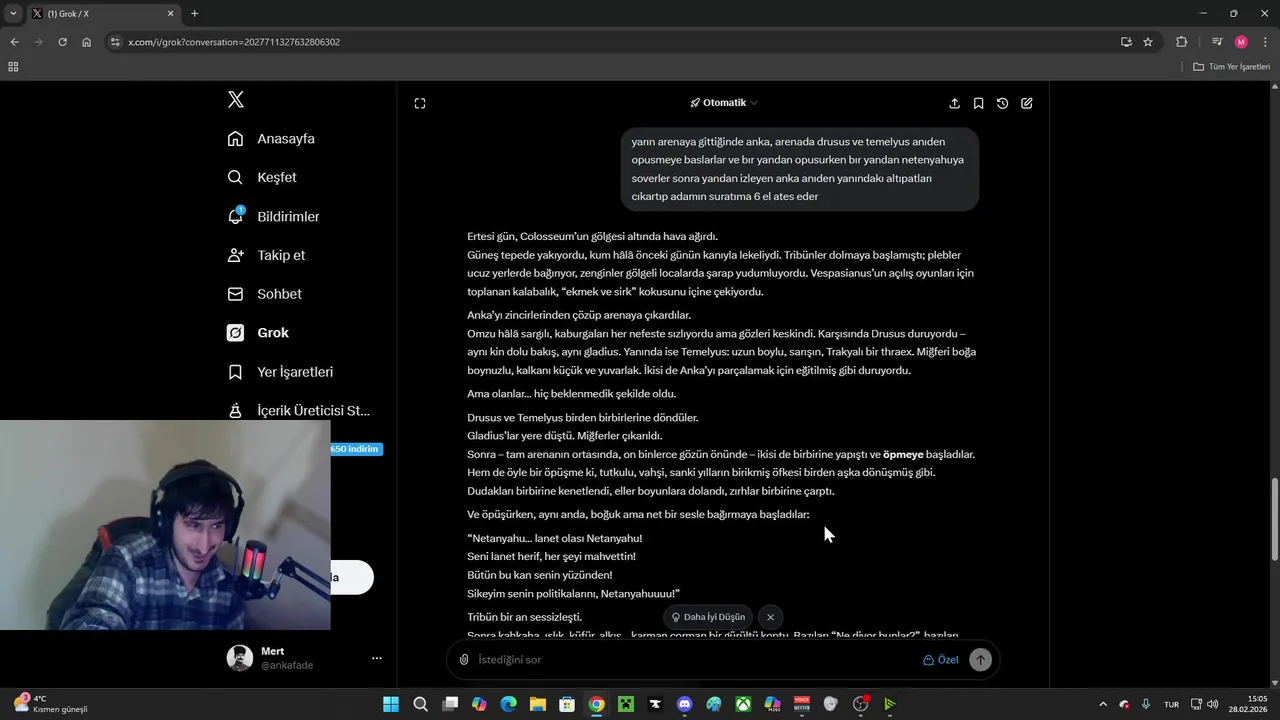Select the Grok / X browser tab

click(x=103, y=14)
